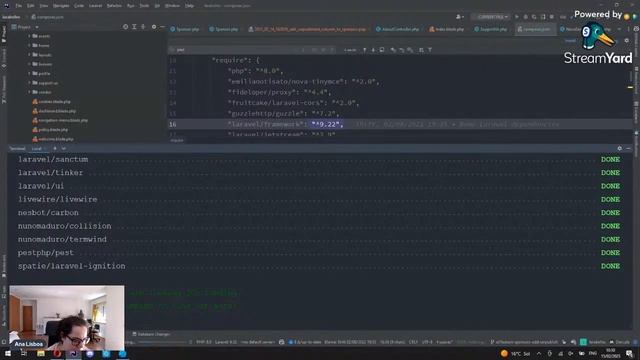Hide the Terminal panel
The image size is (640, 360).
click(x=629, y=149)
